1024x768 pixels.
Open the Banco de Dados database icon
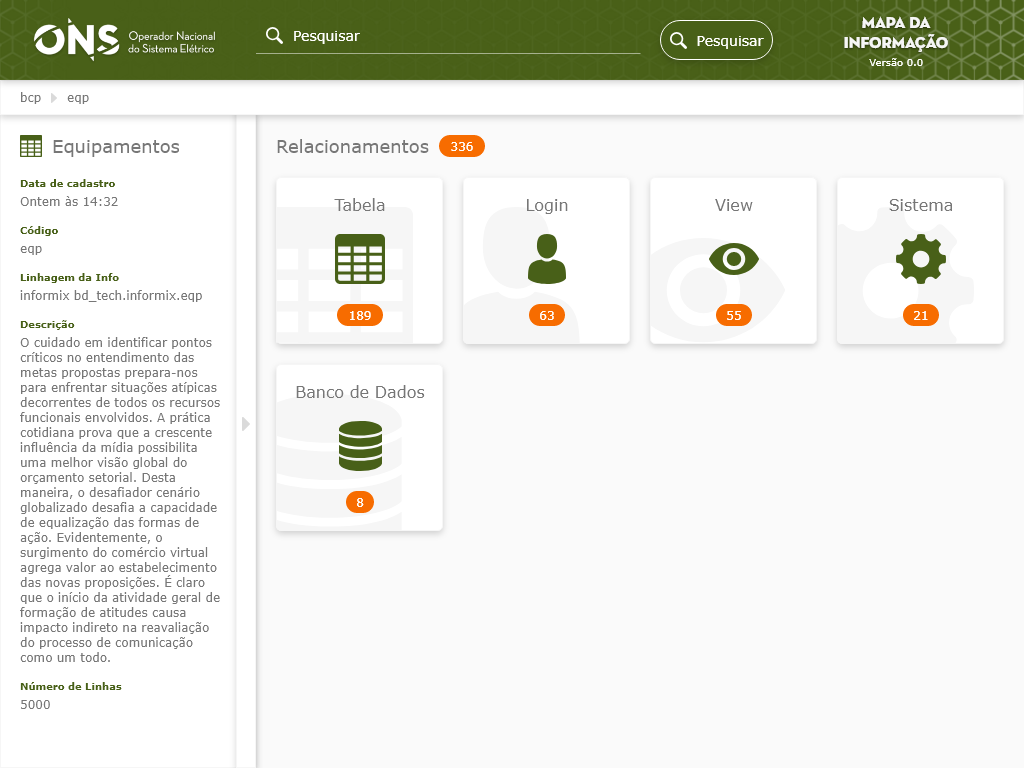360,446
